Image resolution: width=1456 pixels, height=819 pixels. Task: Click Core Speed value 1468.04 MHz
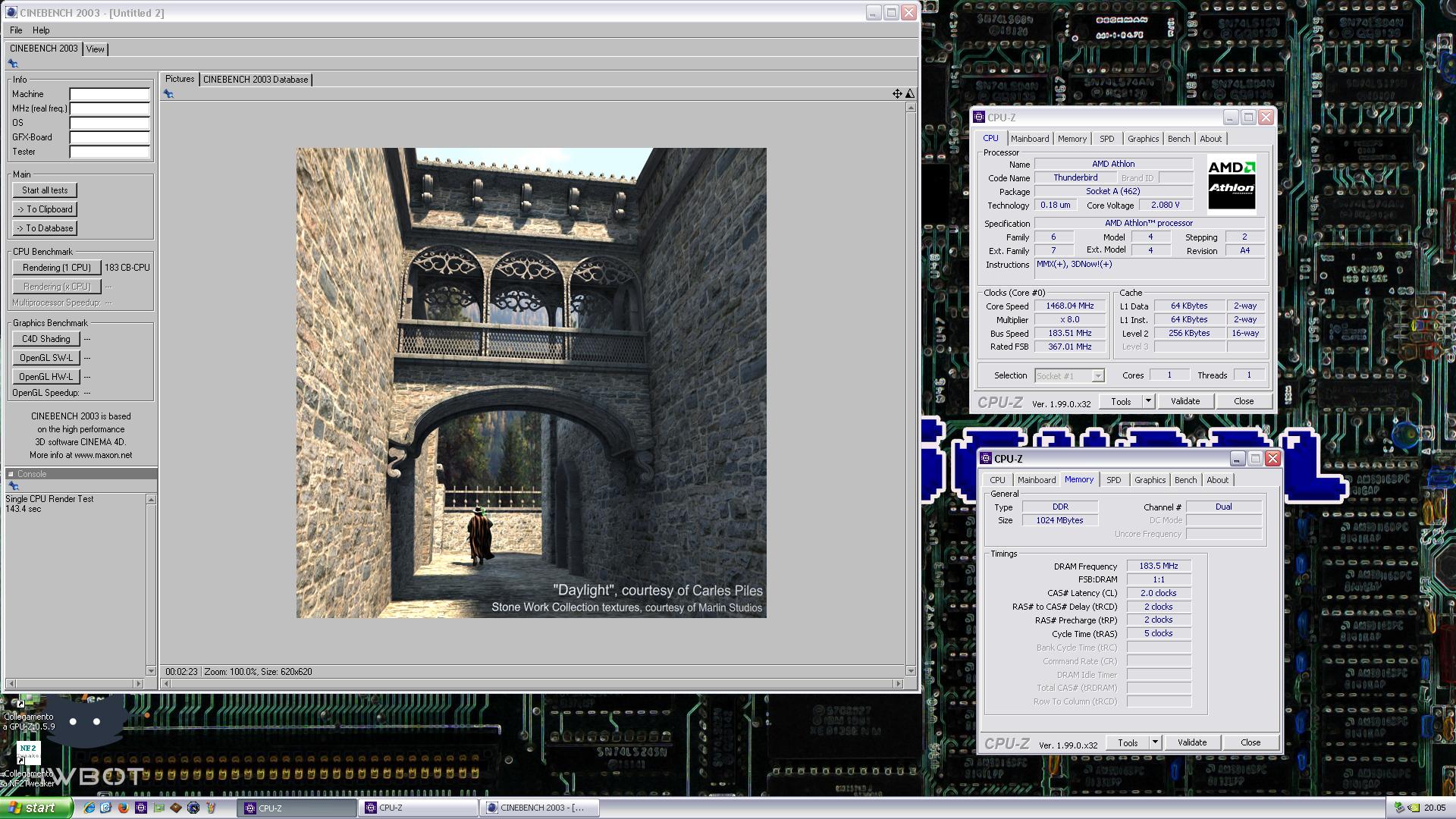point(1070,306)
